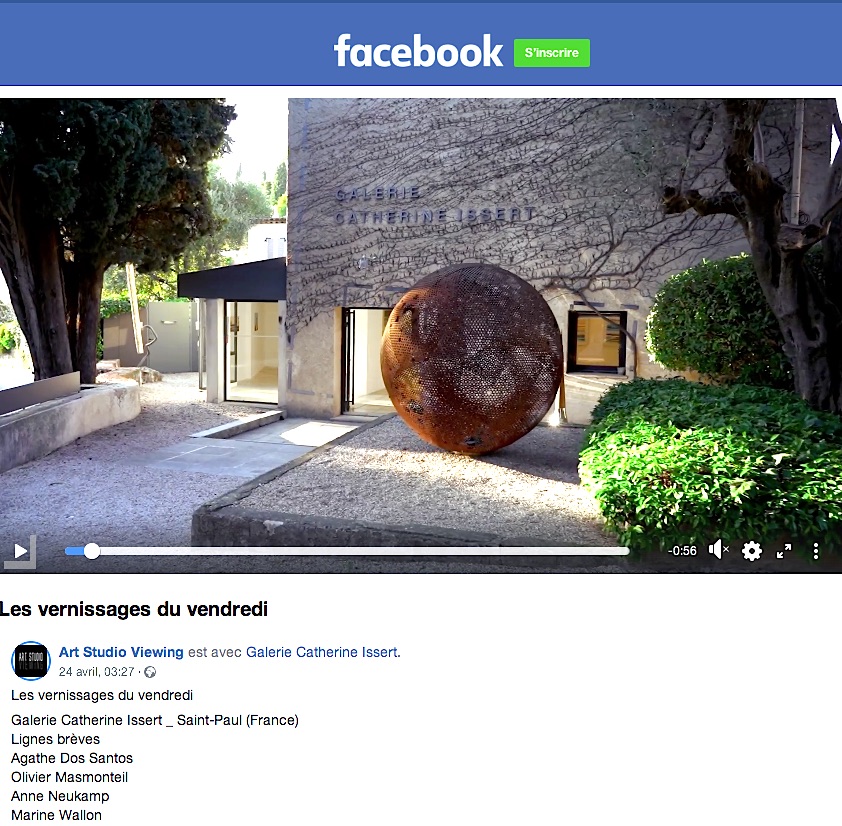842x826 pixels.
Task: Click Galerie Catherine Issert sign in video
Action: (434, 205)
